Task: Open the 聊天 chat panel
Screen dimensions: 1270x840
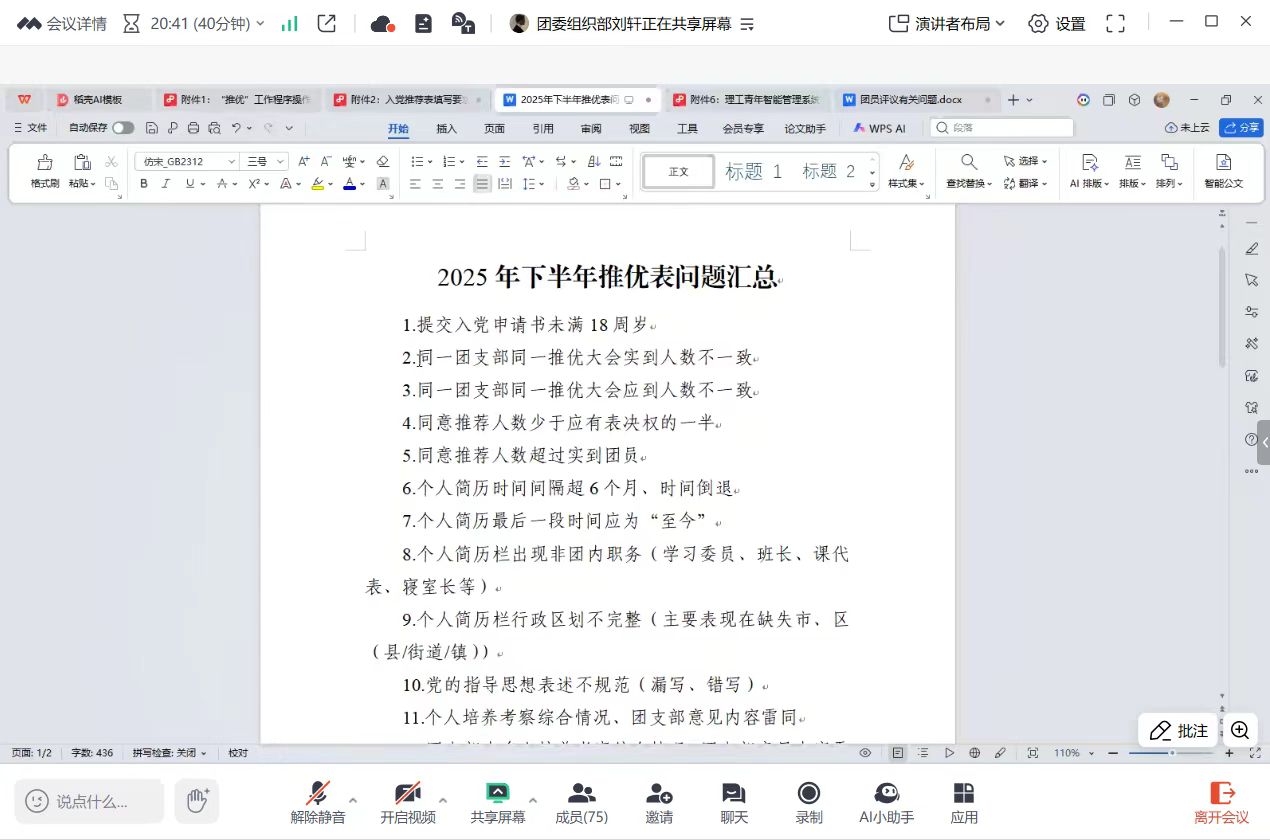Action: click(x=734, y=803)
